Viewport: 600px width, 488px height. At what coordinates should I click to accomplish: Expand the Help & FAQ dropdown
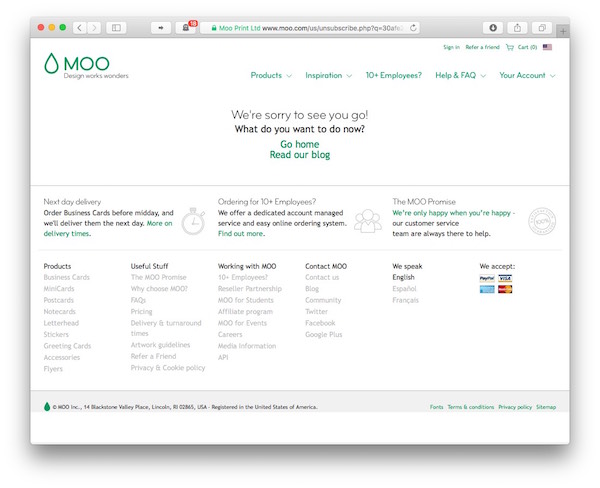460,75
